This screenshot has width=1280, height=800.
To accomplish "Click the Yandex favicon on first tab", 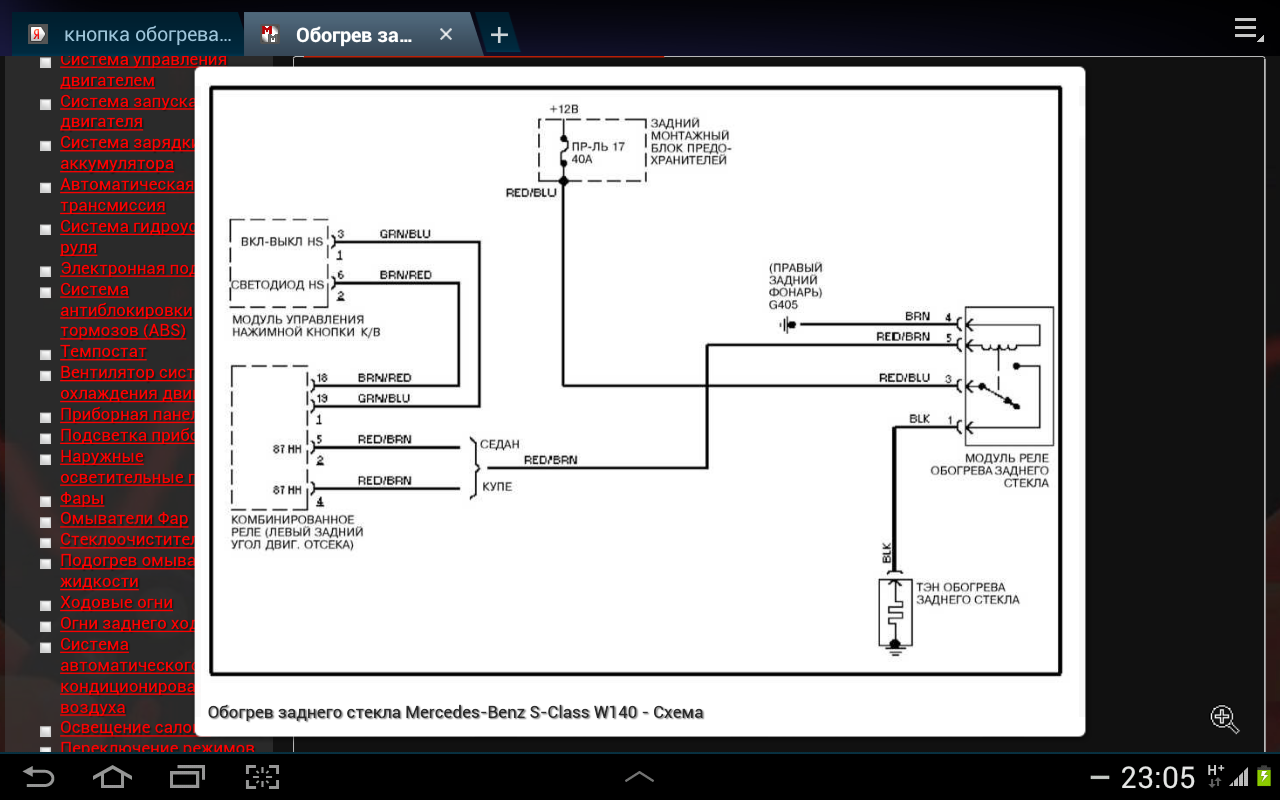I will pyautogui.click(x=38, y=35).
